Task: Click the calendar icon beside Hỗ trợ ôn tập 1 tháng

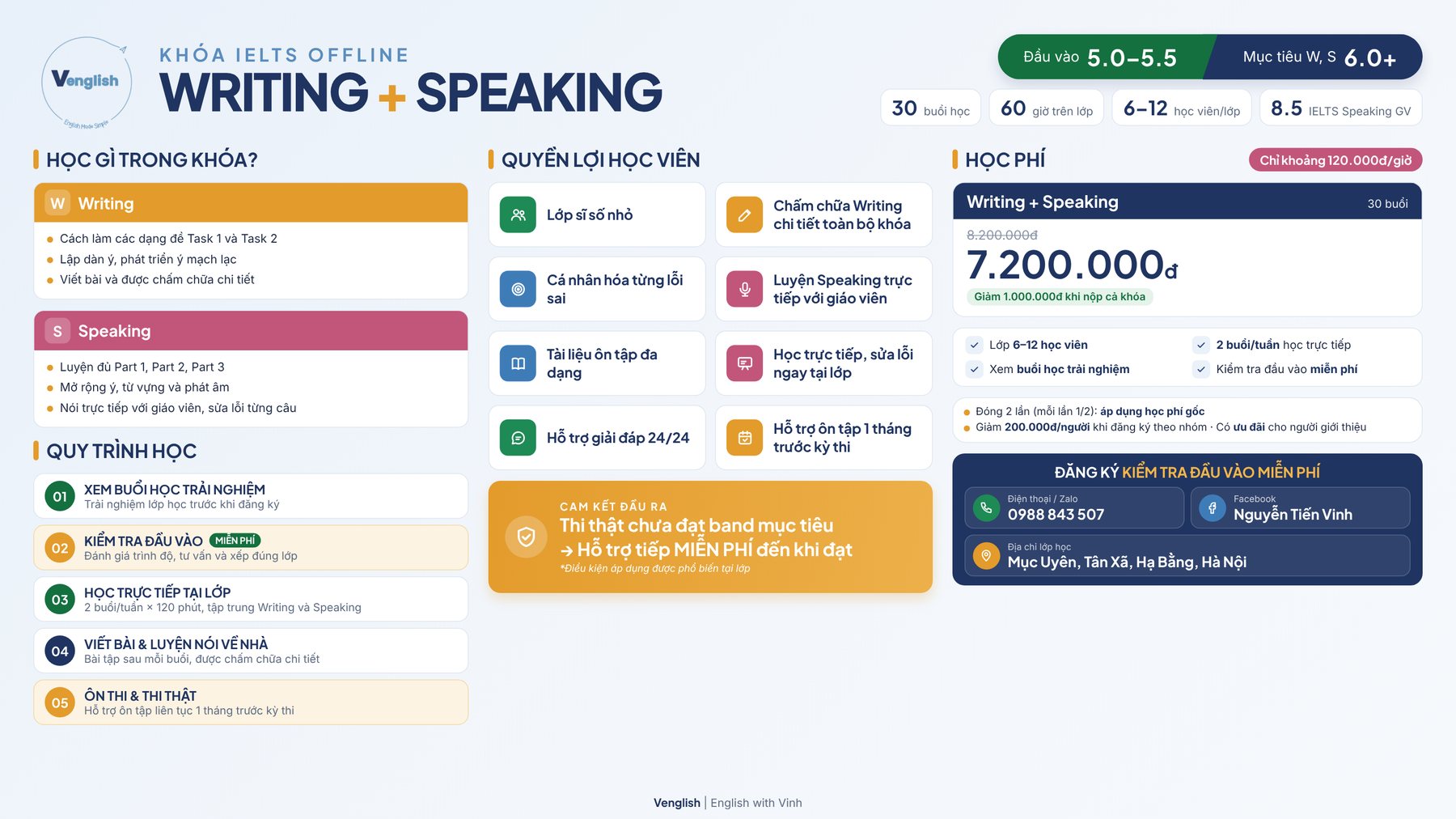Action: [744, 438]
